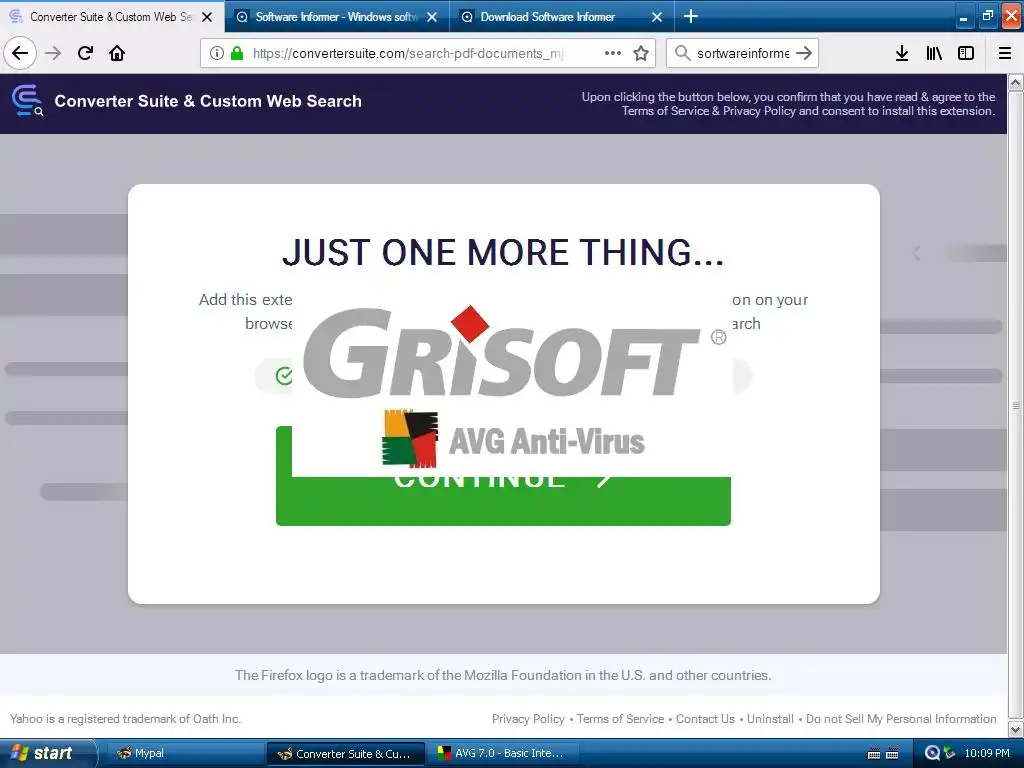Click the restore window button

pyautogui.click(x=987, y=16)
